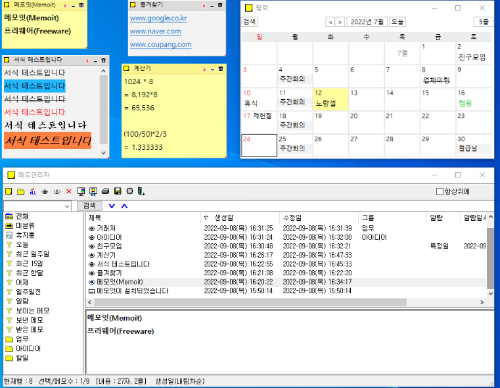500x388 pixels.
Task: Open the search combo box dropdown in manager
Action: click(67, 206)
